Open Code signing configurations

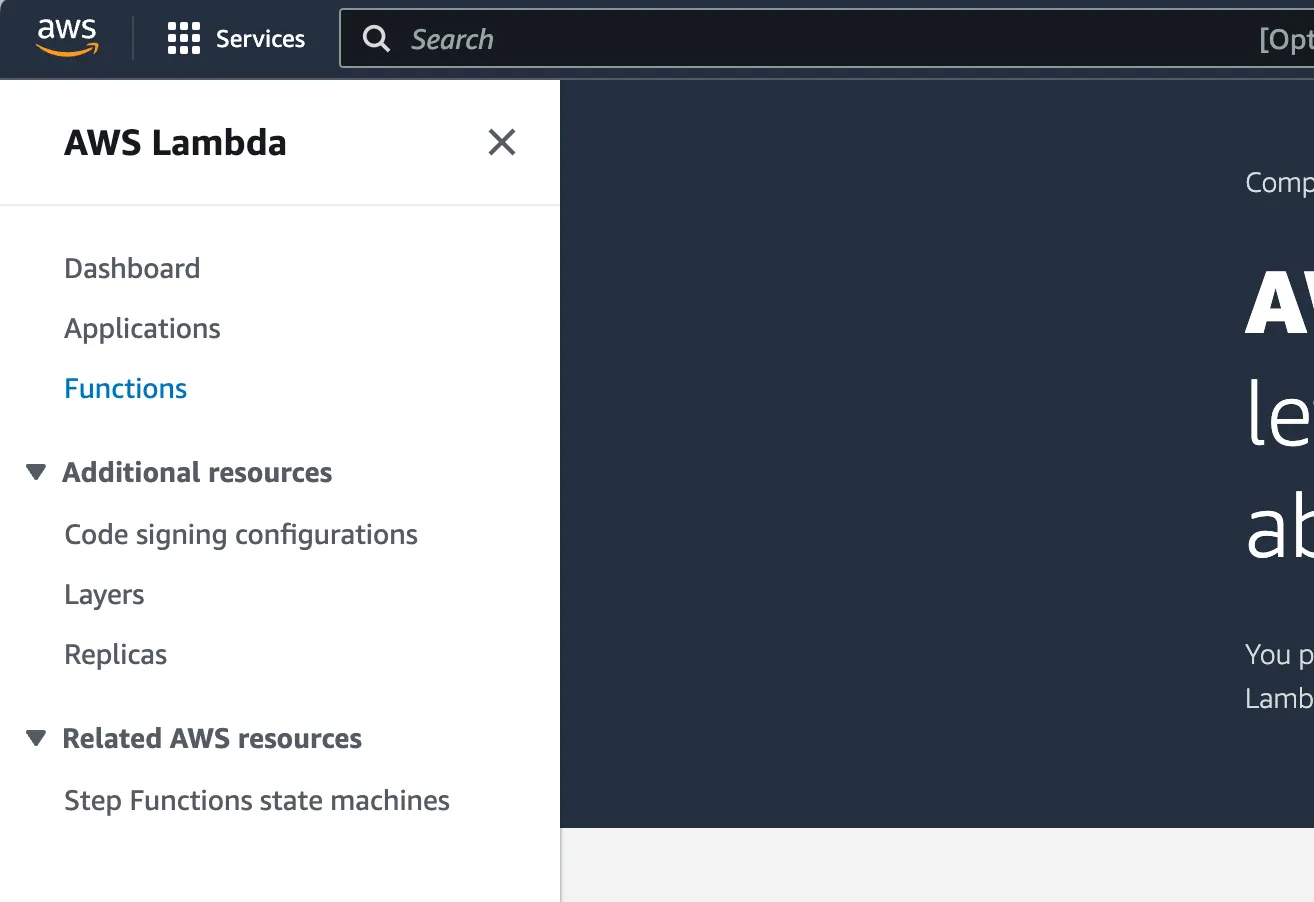tap(240, 534)
